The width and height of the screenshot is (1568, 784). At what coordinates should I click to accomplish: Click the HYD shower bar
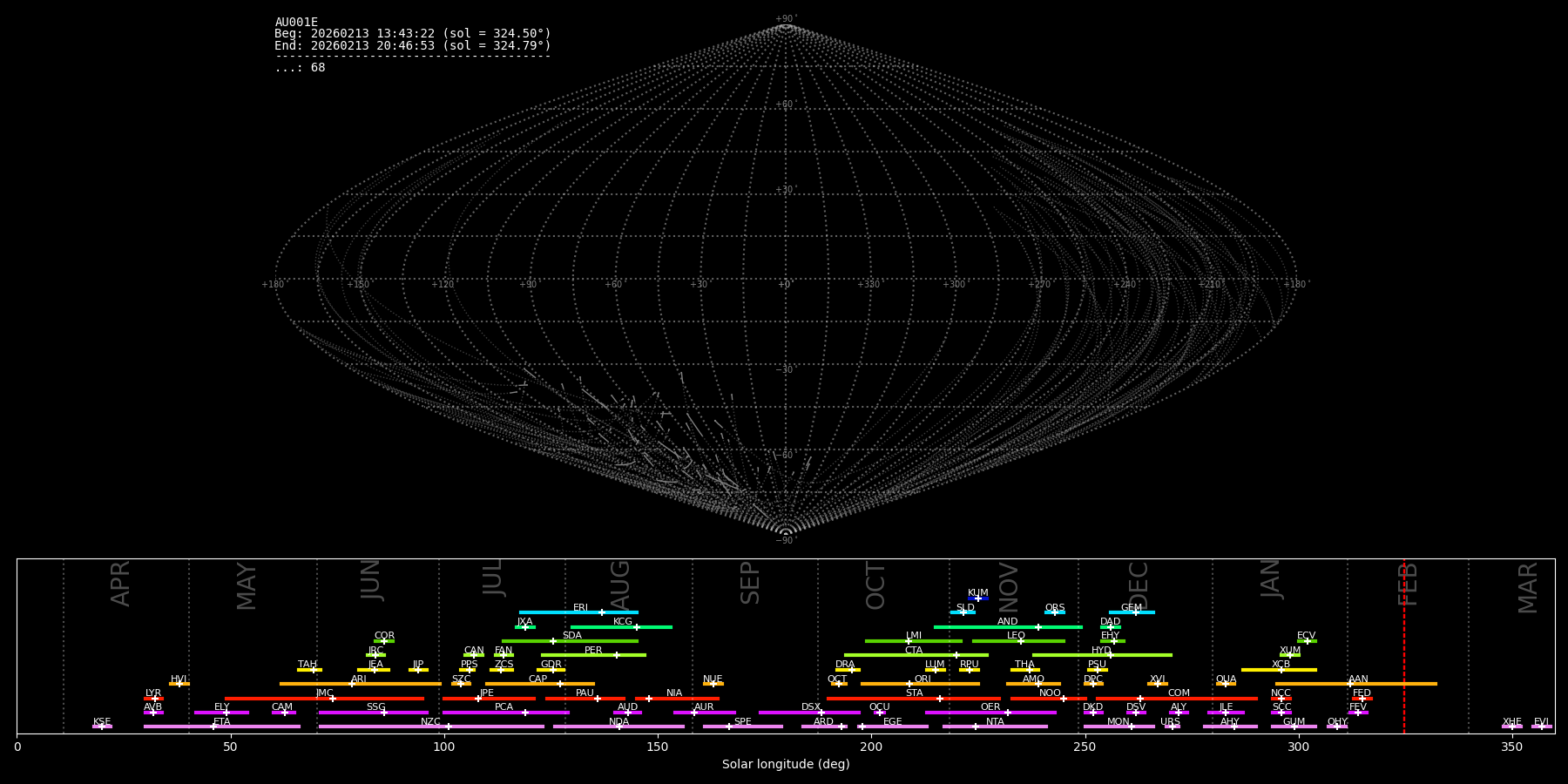(x=1102, y=655)
